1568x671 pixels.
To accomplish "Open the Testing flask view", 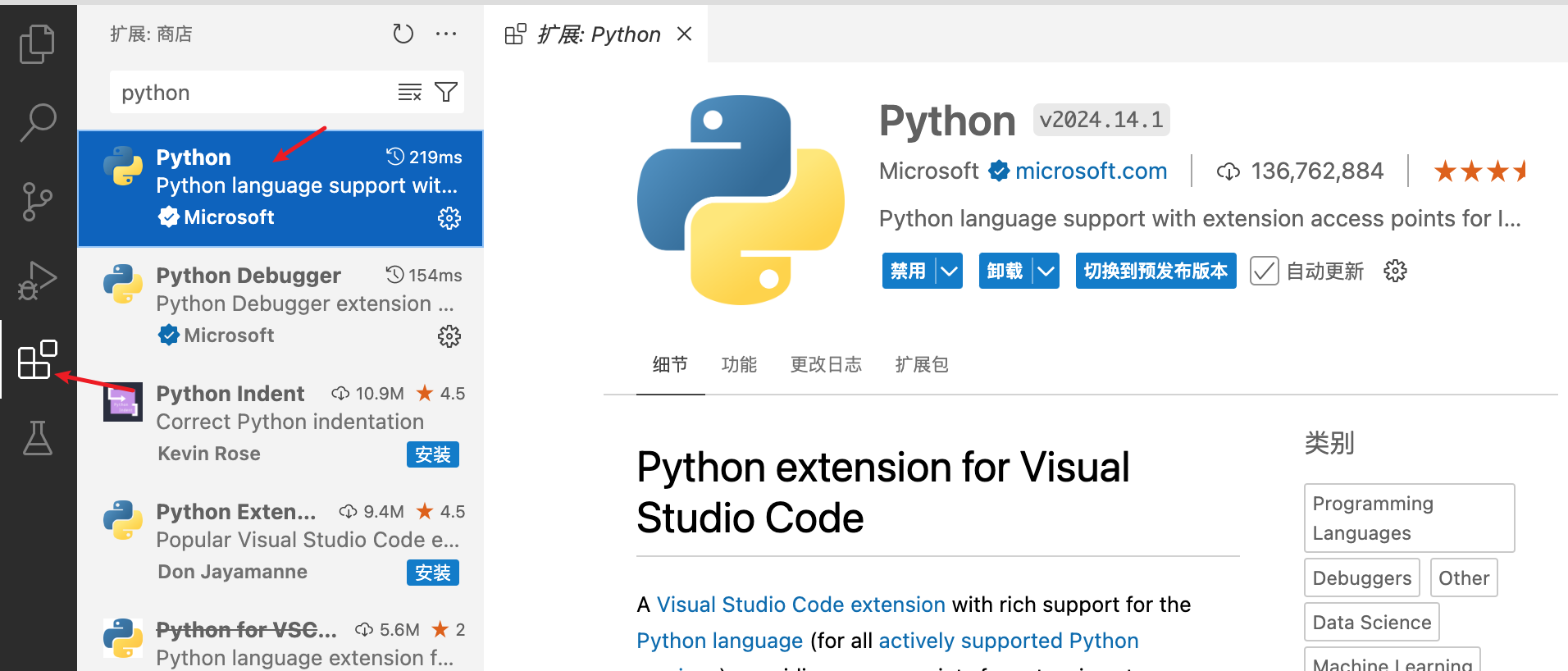I will pos(37,438).
